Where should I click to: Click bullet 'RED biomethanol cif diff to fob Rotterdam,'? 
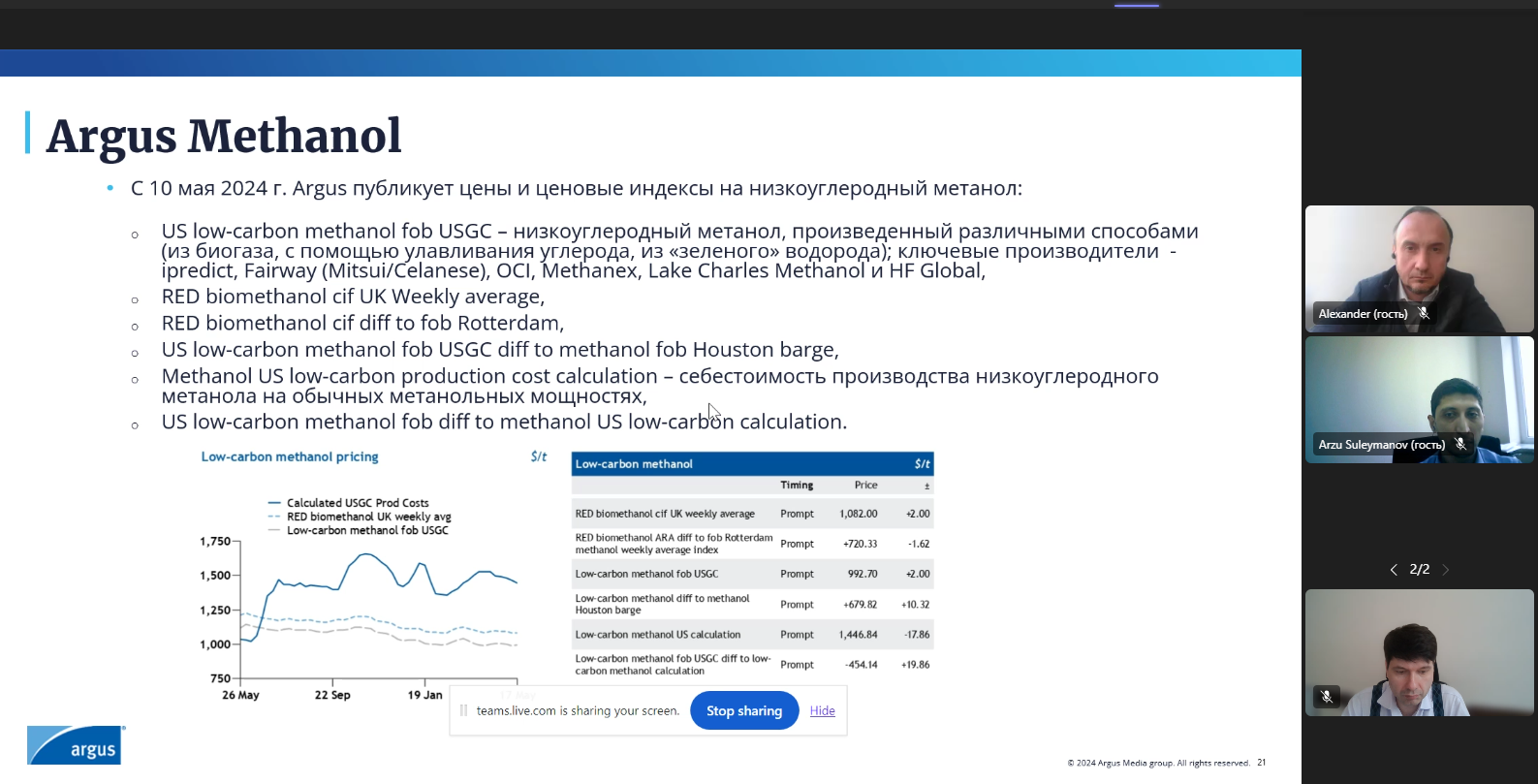point(362,323)
